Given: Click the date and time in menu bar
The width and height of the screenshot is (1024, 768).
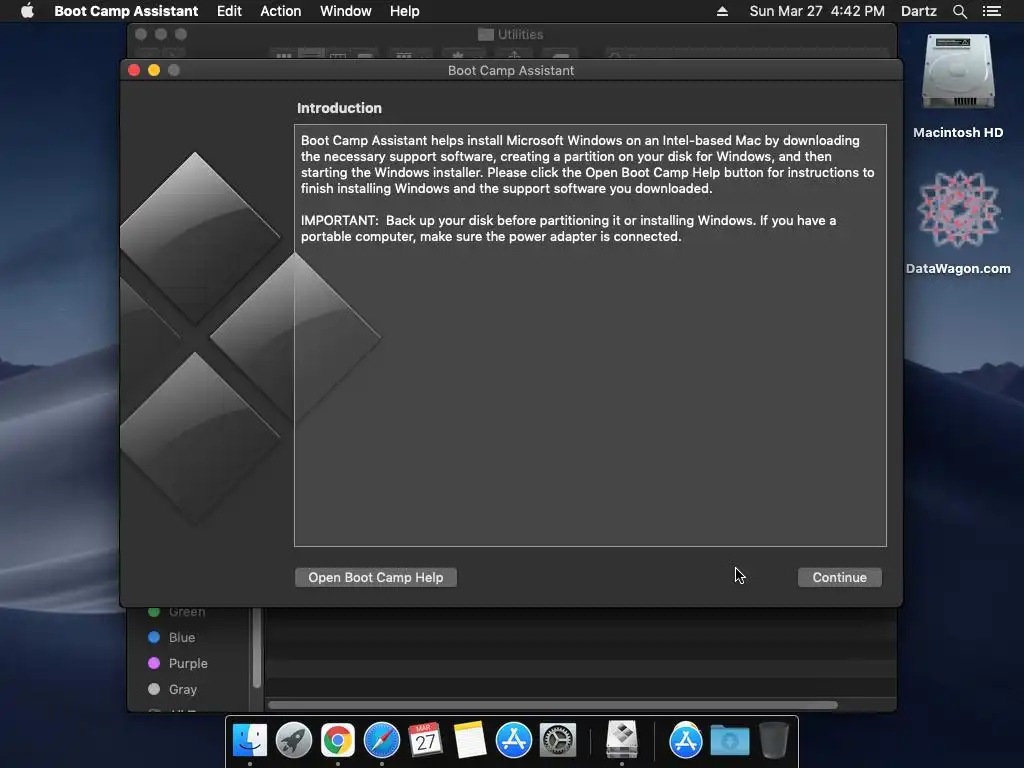Looking at the screenshot, I should pyautogui.click(x=817, y=11).
